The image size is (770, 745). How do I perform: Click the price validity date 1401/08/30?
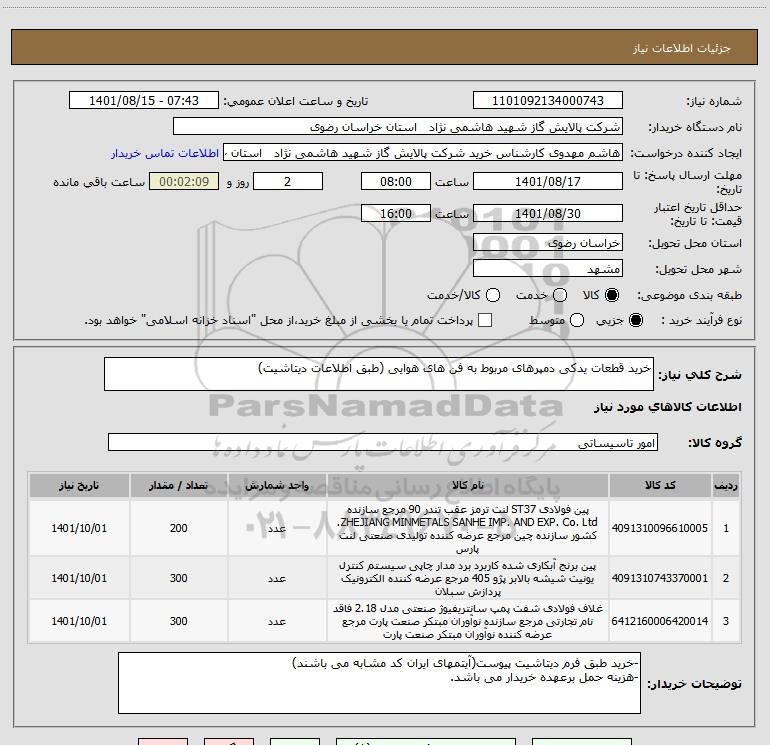click(547, 214)
